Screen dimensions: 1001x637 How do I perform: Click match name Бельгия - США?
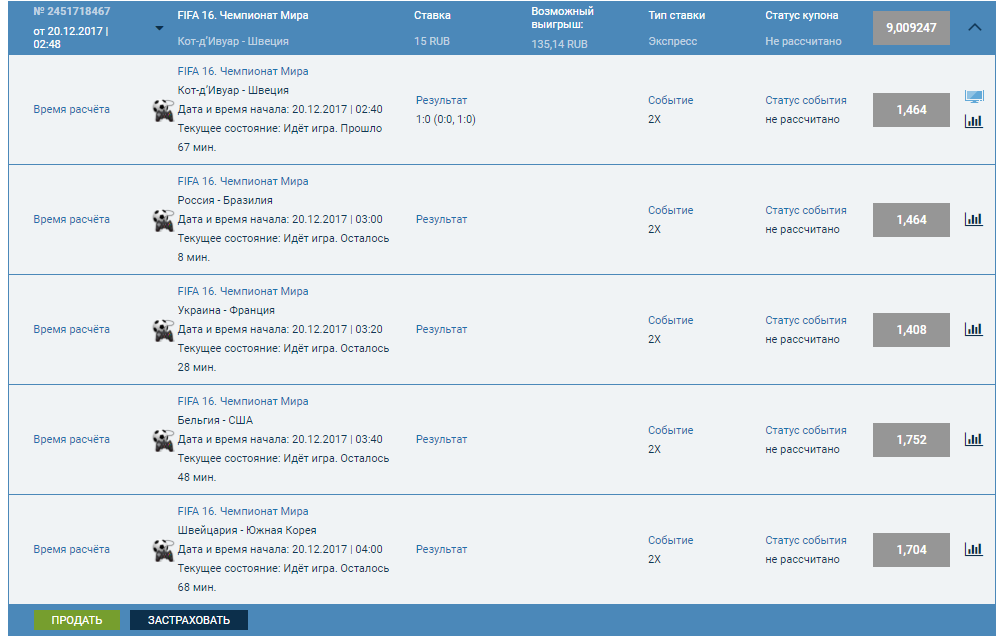[215, 420]
